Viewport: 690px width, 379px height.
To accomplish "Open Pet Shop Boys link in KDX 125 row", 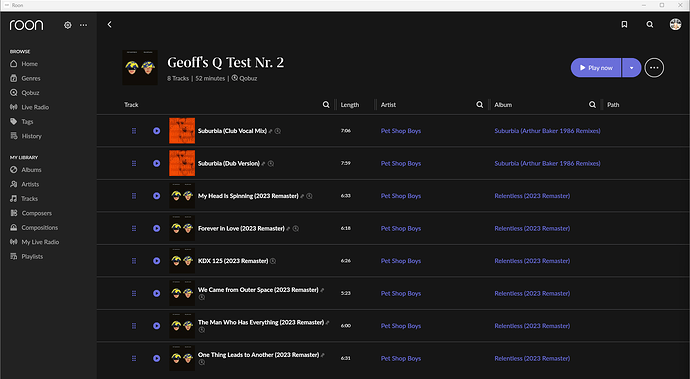I will pos(401,261).
